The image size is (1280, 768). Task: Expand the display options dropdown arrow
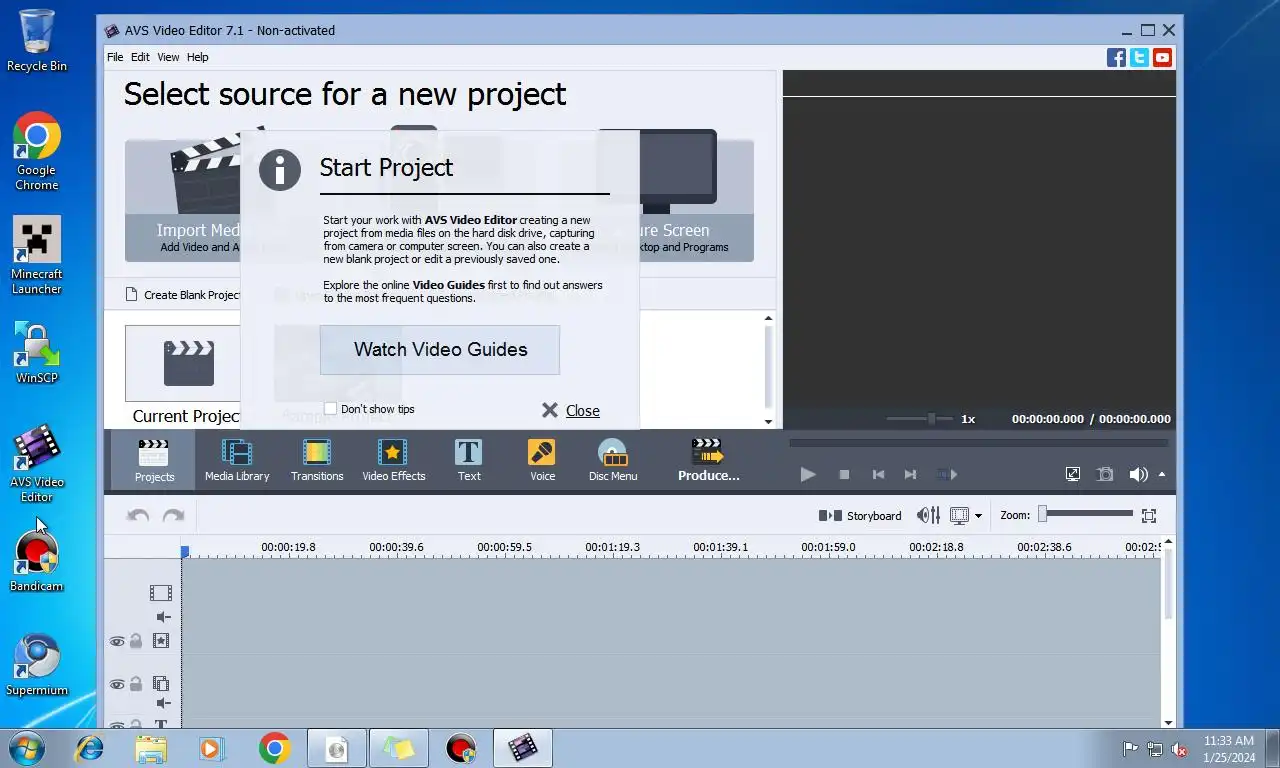point(978,516)
